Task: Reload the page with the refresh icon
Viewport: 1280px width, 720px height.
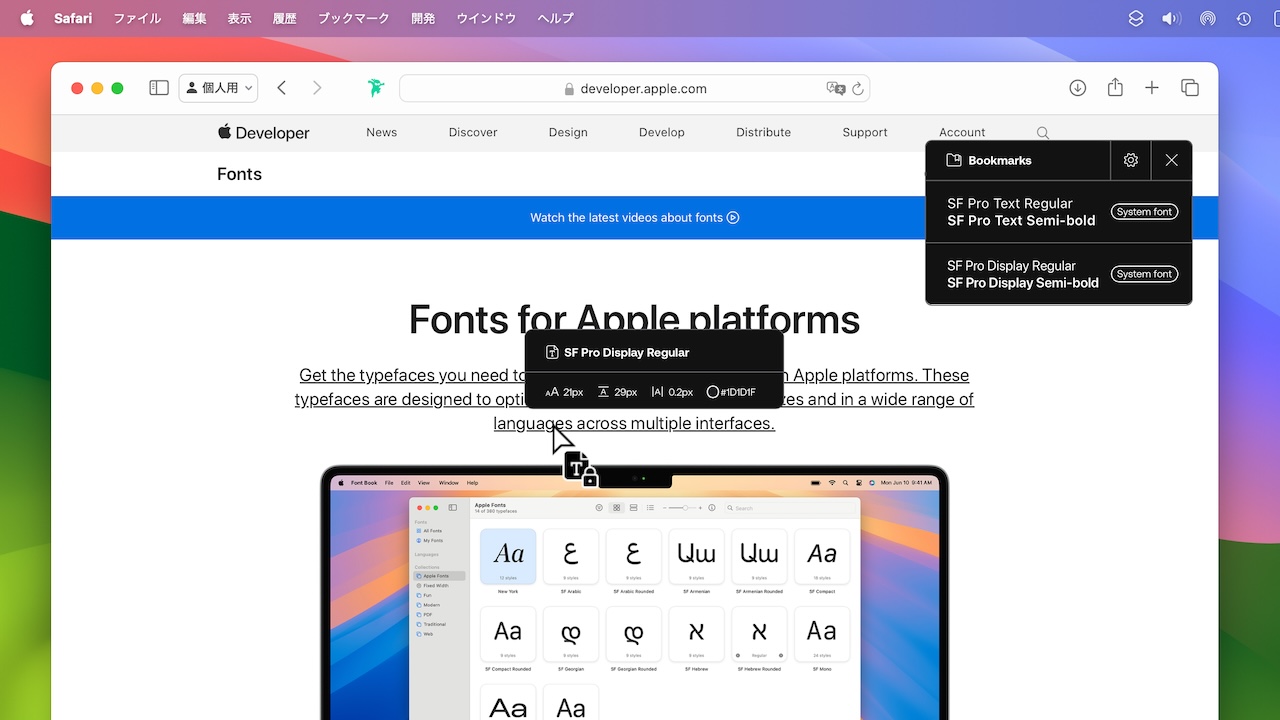Action: click(x=858, y=88)
